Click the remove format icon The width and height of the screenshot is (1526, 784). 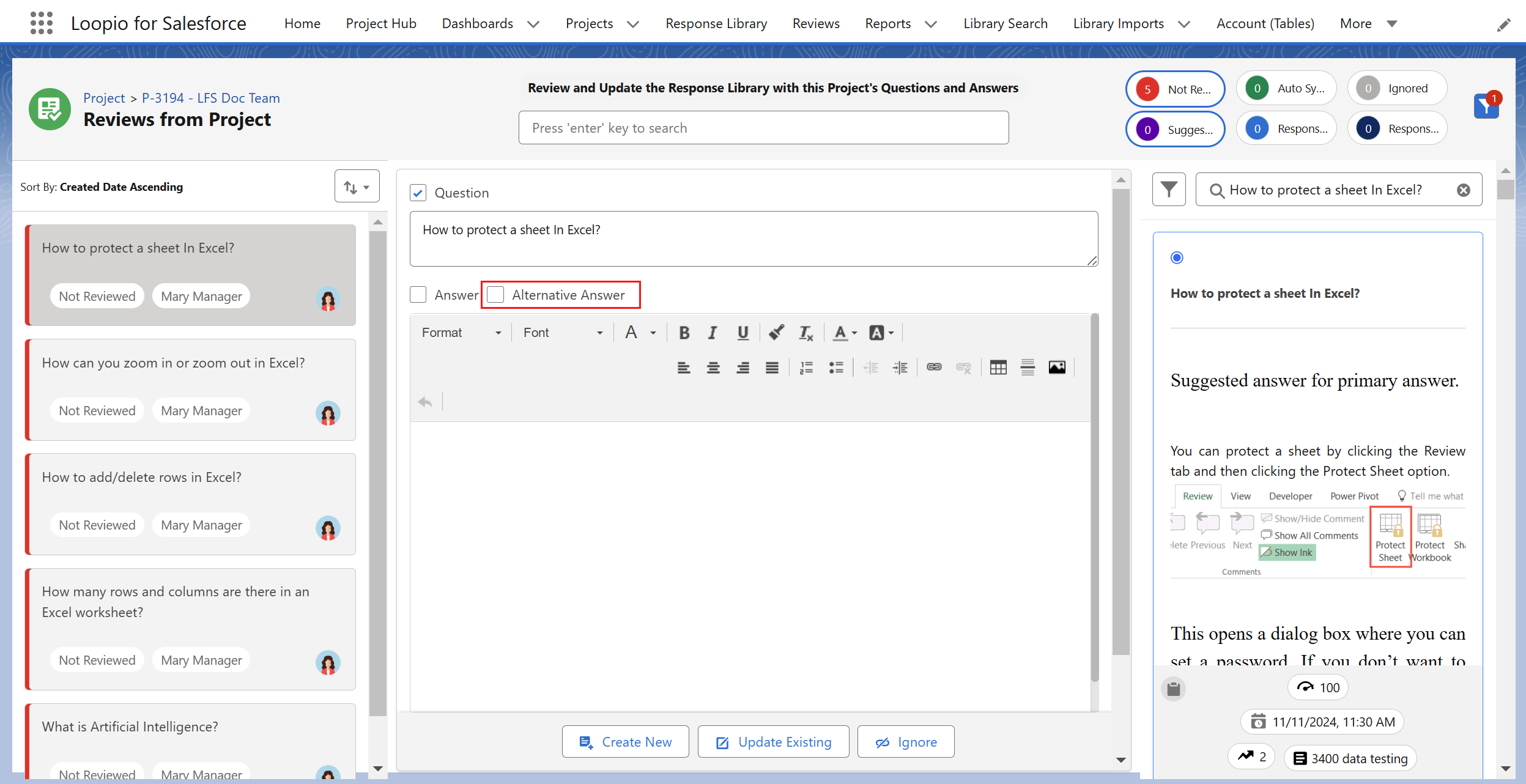806,333
